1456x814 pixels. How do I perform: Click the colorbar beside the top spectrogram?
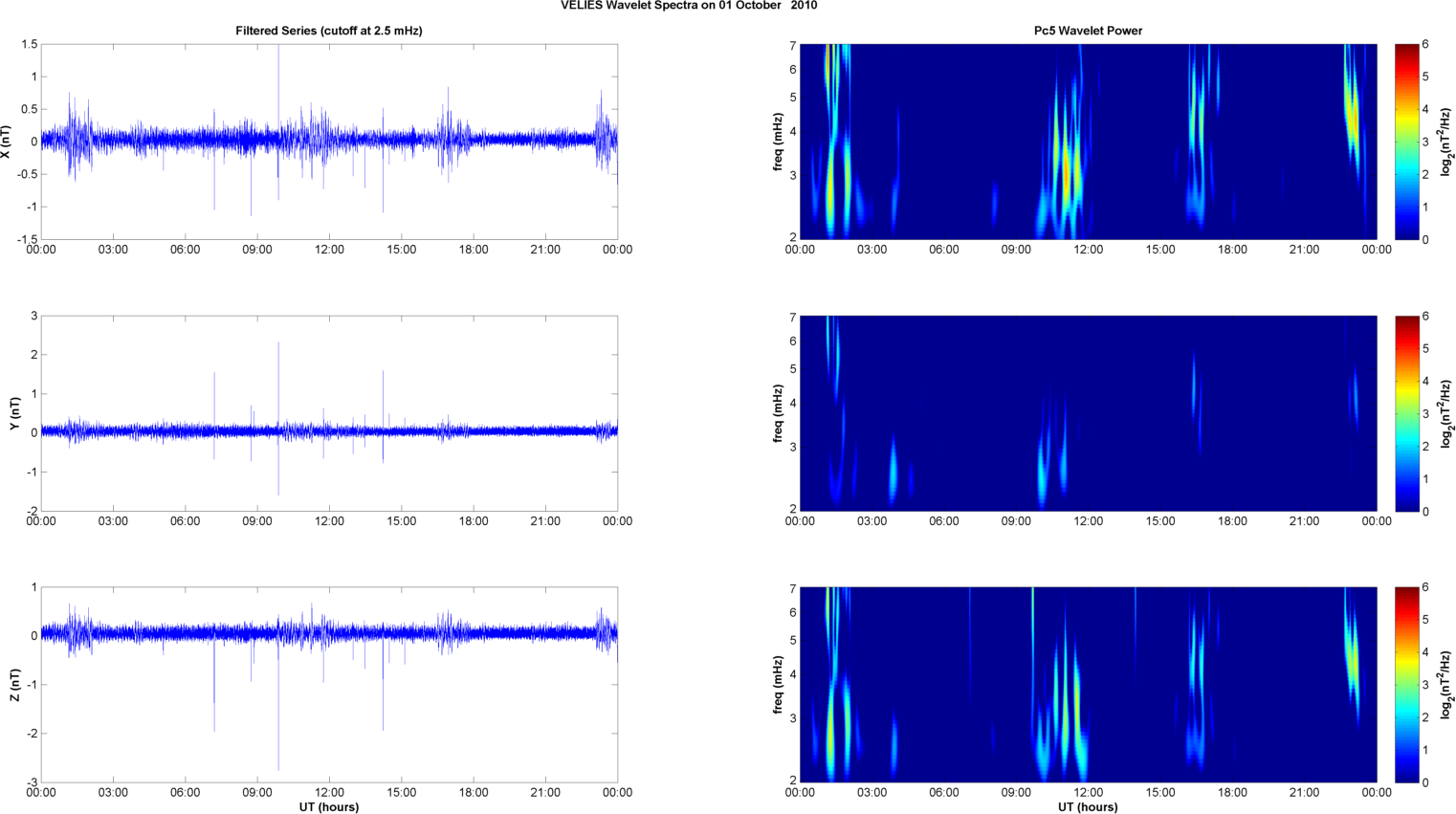coord(1407,142)
